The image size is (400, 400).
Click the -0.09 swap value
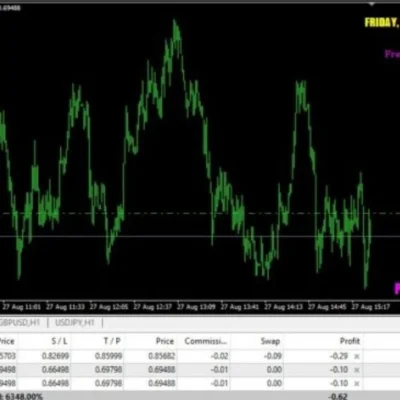click(273, 356)
